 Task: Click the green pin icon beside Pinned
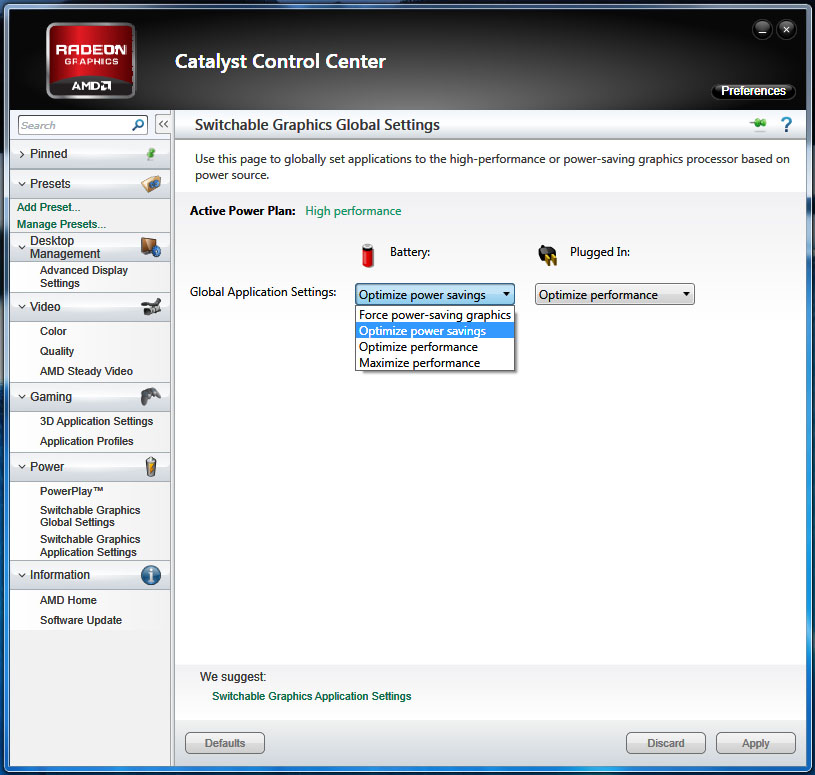coord(151,154)
